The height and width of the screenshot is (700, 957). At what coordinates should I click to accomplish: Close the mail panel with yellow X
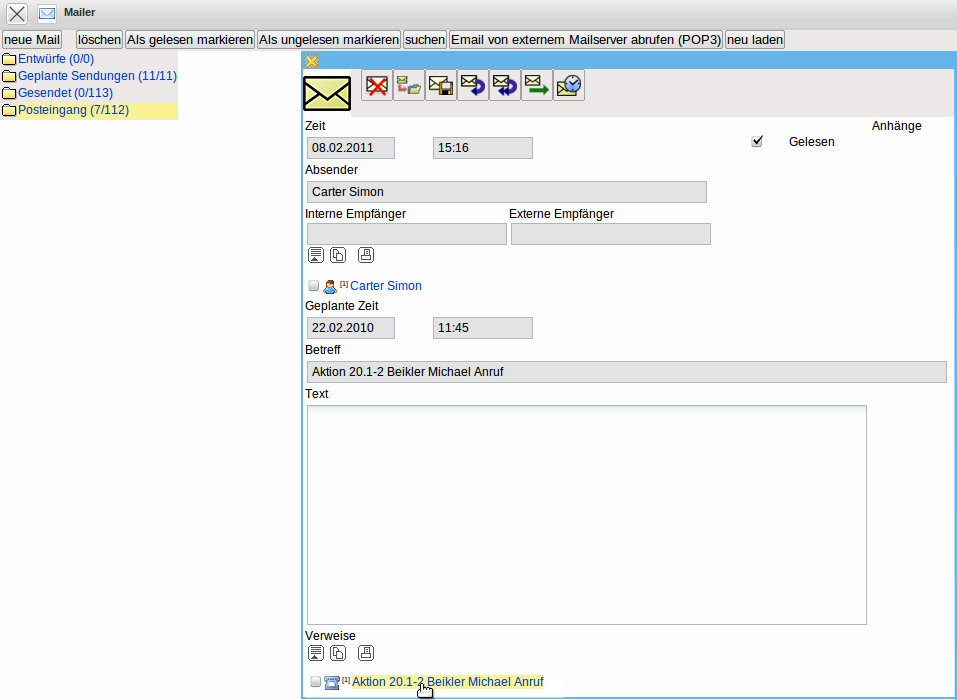pos(311,62)
